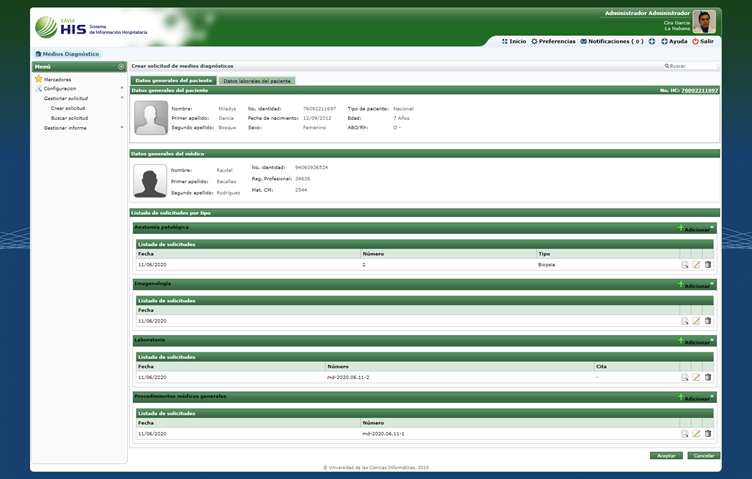Edit the Biopsia request with pencil icon
Screen dimensions: 752x479
pos(696,265)
